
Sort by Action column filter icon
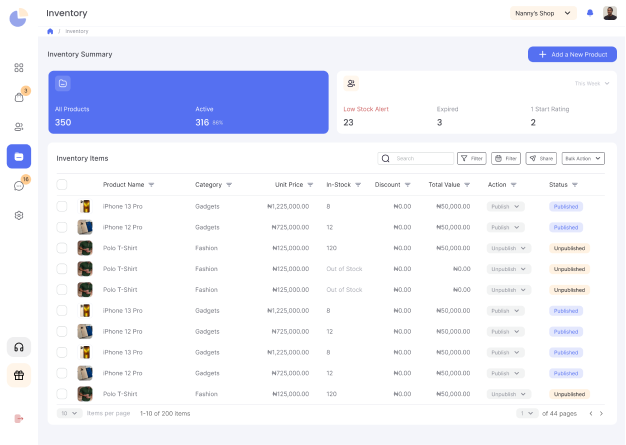(513, 185)
